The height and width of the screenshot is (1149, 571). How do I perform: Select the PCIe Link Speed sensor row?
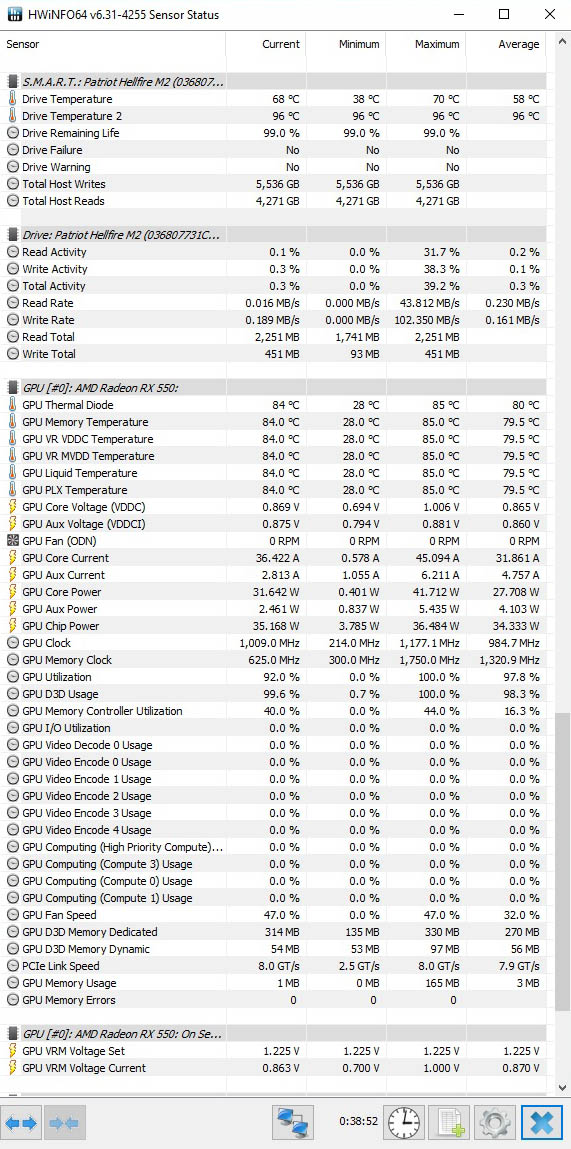tap(275, 966)
